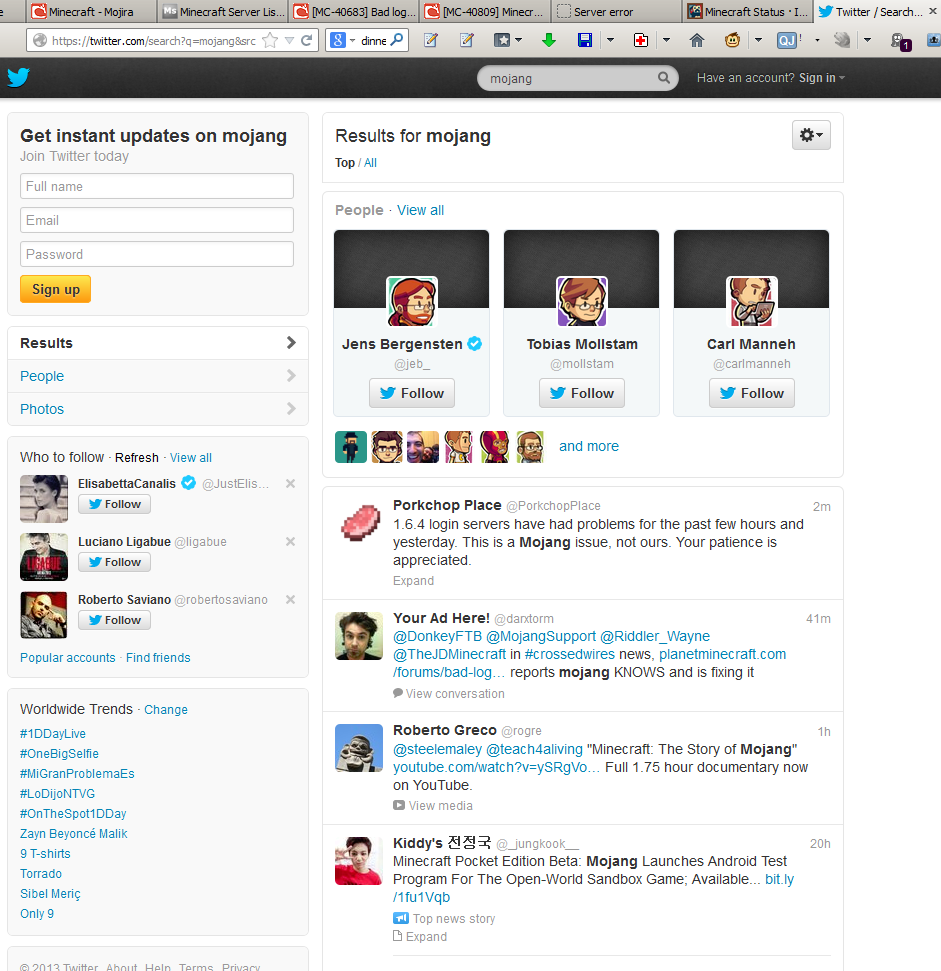Select Results in sidebar navigation
This screenshot has height=971, width=941.
158,343
